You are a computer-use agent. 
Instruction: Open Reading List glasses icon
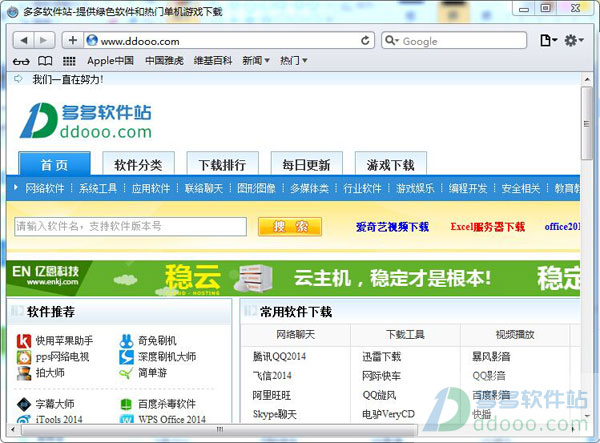point(21,61)
